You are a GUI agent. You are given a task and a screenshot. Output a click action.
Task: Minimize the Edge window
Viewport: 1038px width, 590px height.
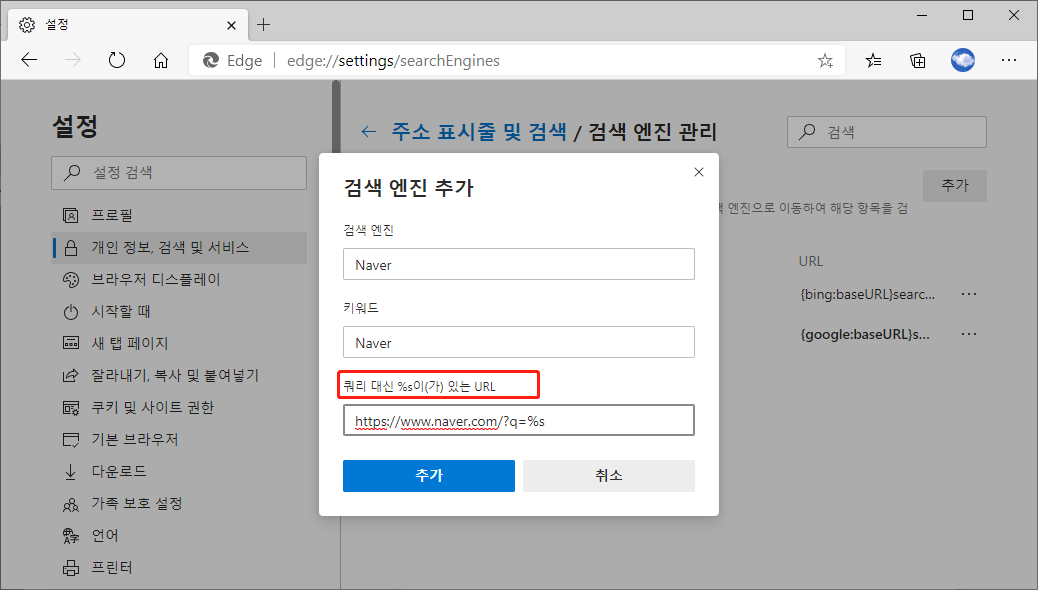pos(921,15)
